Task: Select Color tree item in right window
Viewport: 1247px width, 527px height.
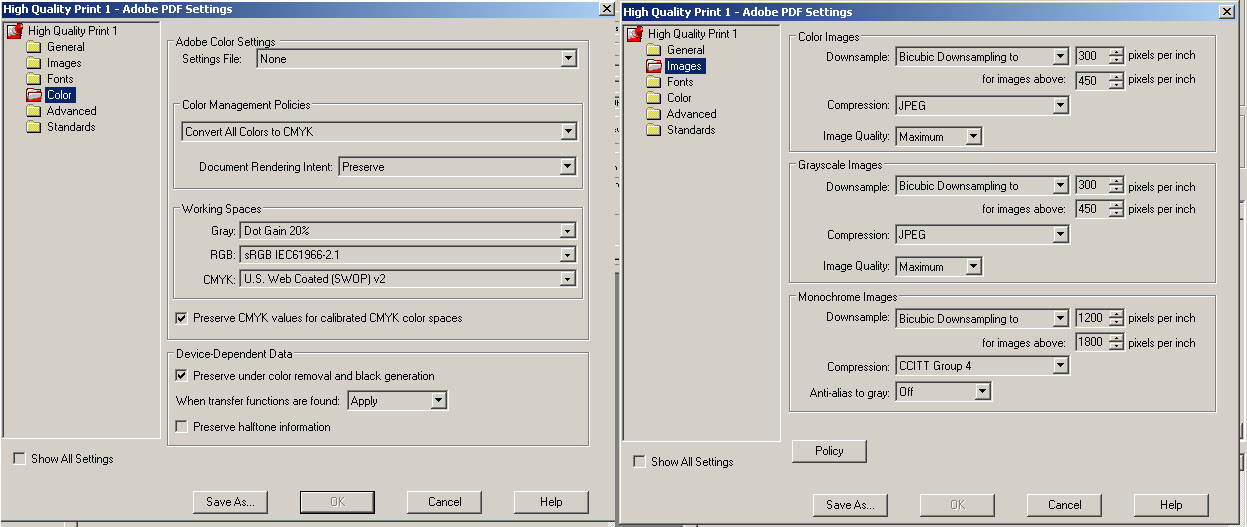Action: (x=679, y=98)
